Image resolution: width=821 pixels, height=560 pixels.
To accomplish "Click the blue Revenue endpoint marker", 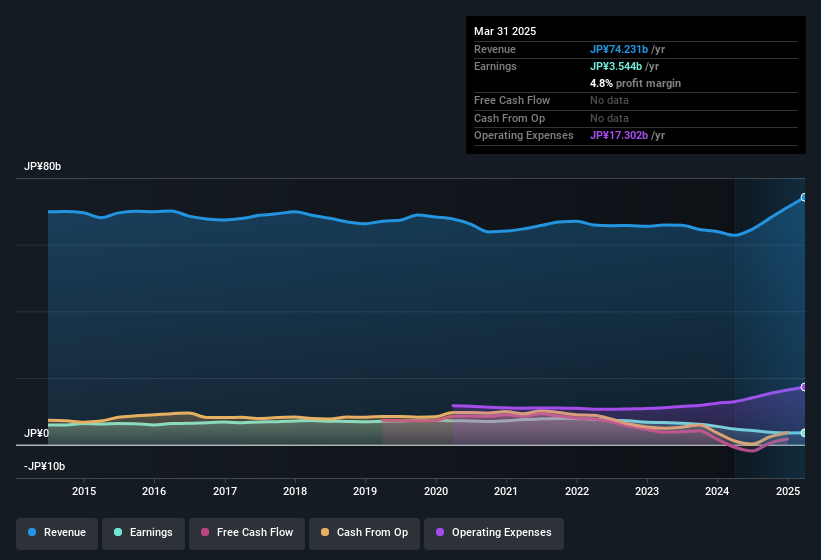I will [804, 197].
